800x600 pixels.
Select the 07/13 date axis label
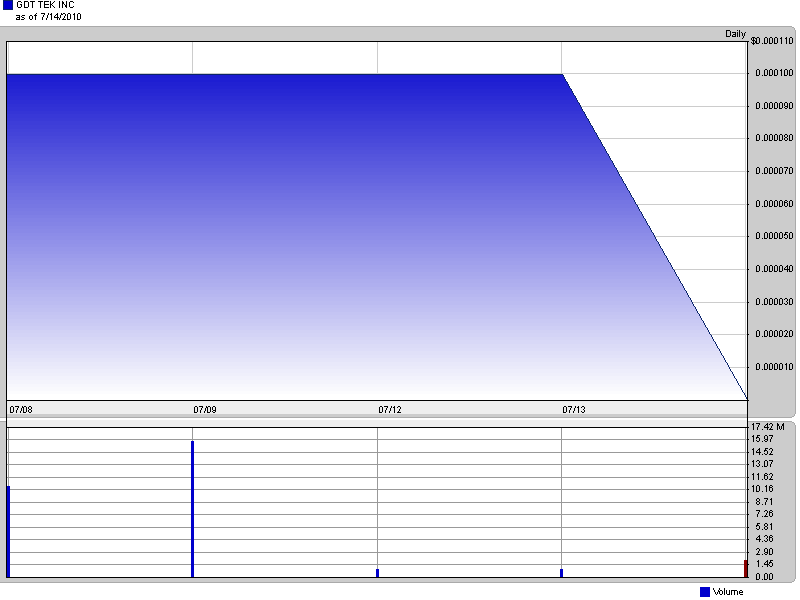[574, 409]
